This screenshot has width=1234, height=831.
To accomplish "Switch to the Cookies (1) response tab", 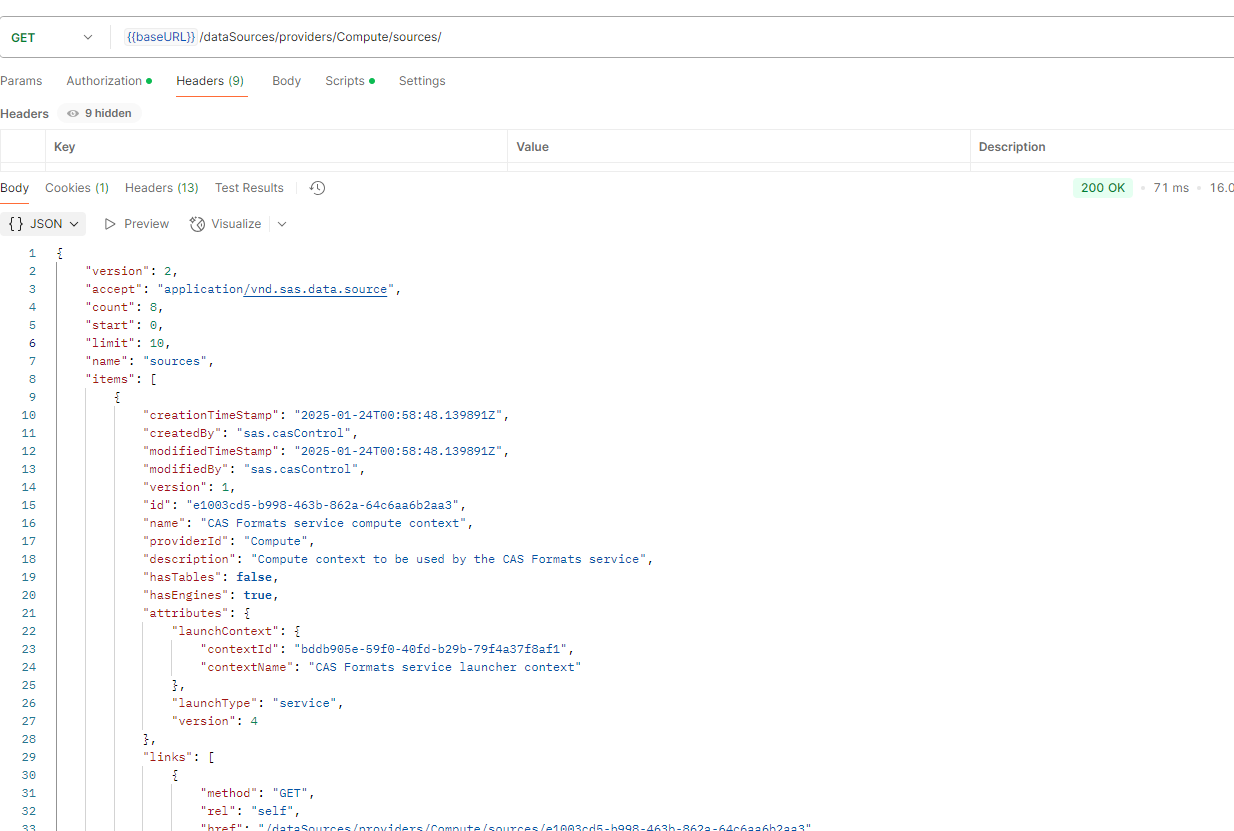I will (76, 187).
